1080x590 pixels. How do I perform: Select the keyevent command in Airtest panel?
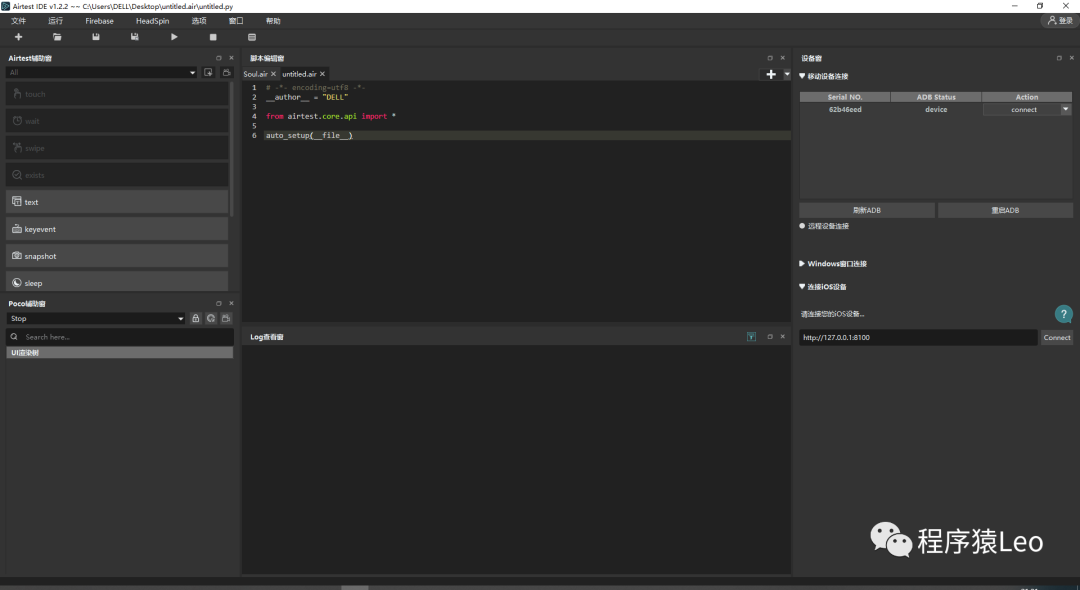pos(117,229)
